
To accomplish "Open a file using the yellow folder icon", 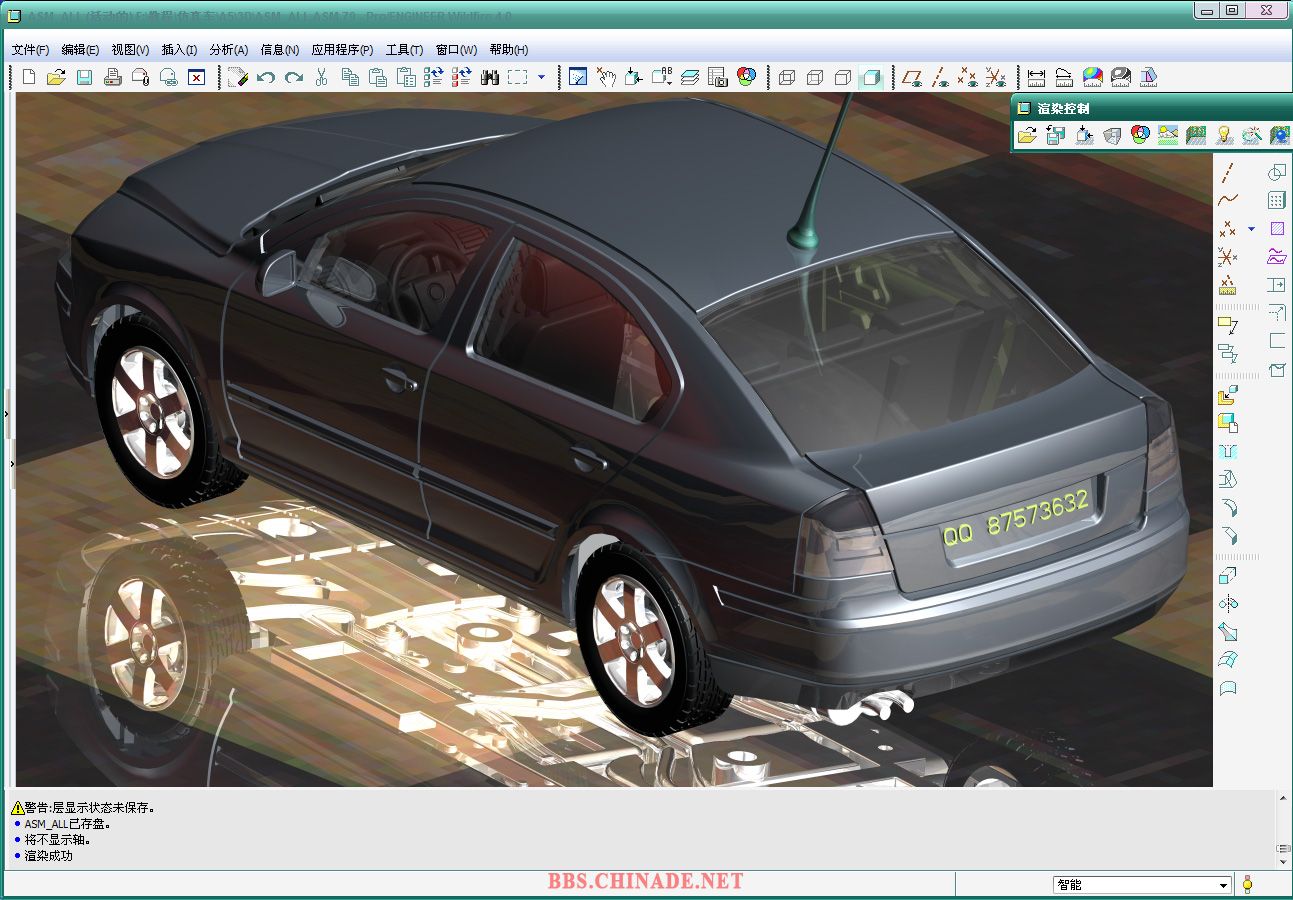I will [56, 77].
